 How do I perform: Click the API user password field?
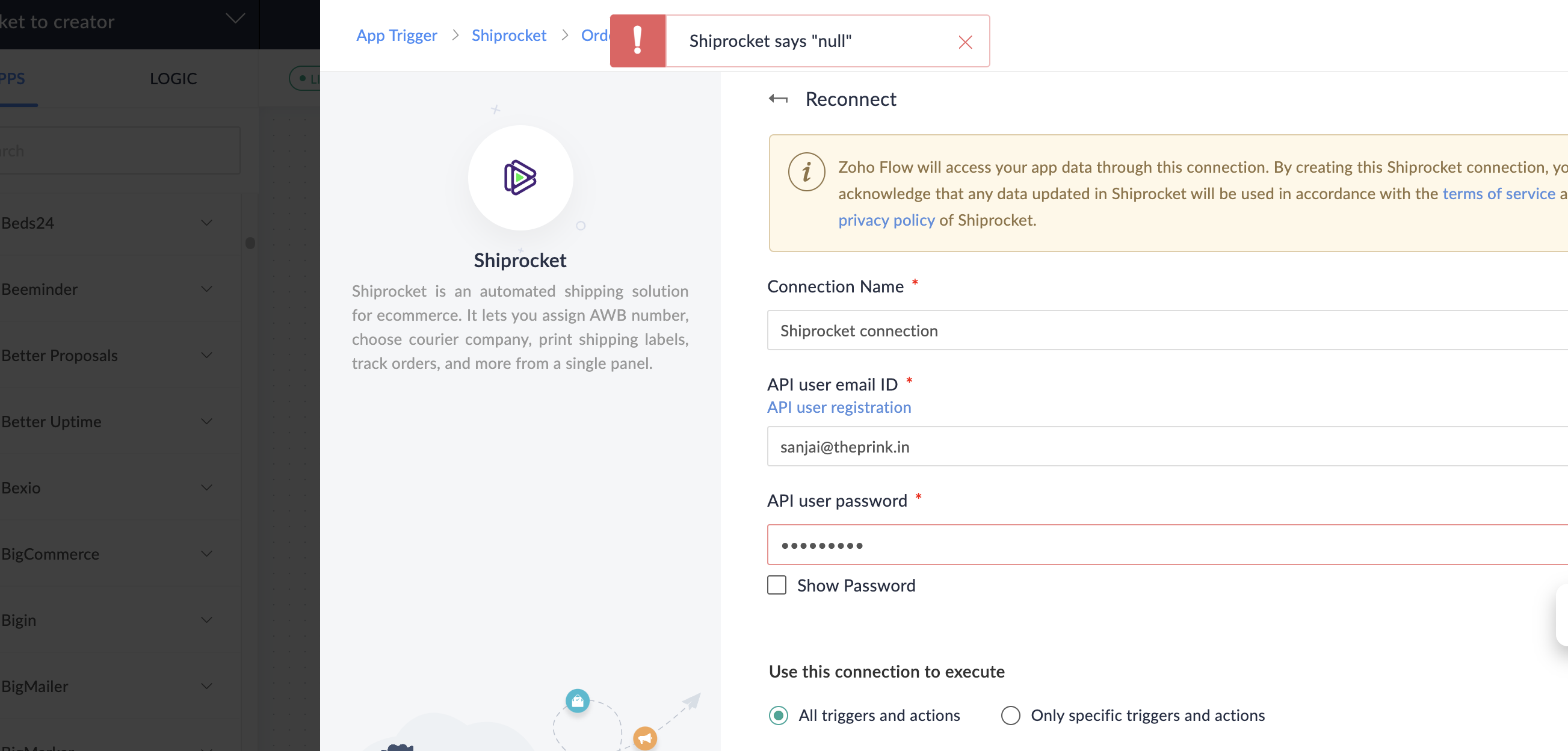(x=1156, y=545)
